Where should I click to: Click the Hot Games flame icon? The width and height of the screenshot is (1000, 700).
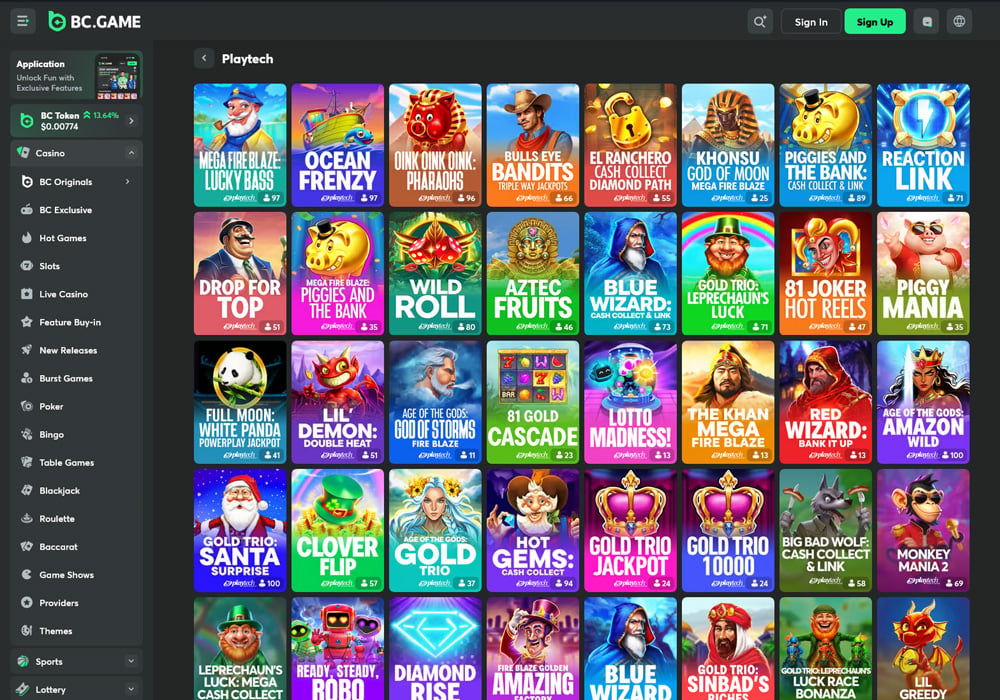[x=27, y=238]
